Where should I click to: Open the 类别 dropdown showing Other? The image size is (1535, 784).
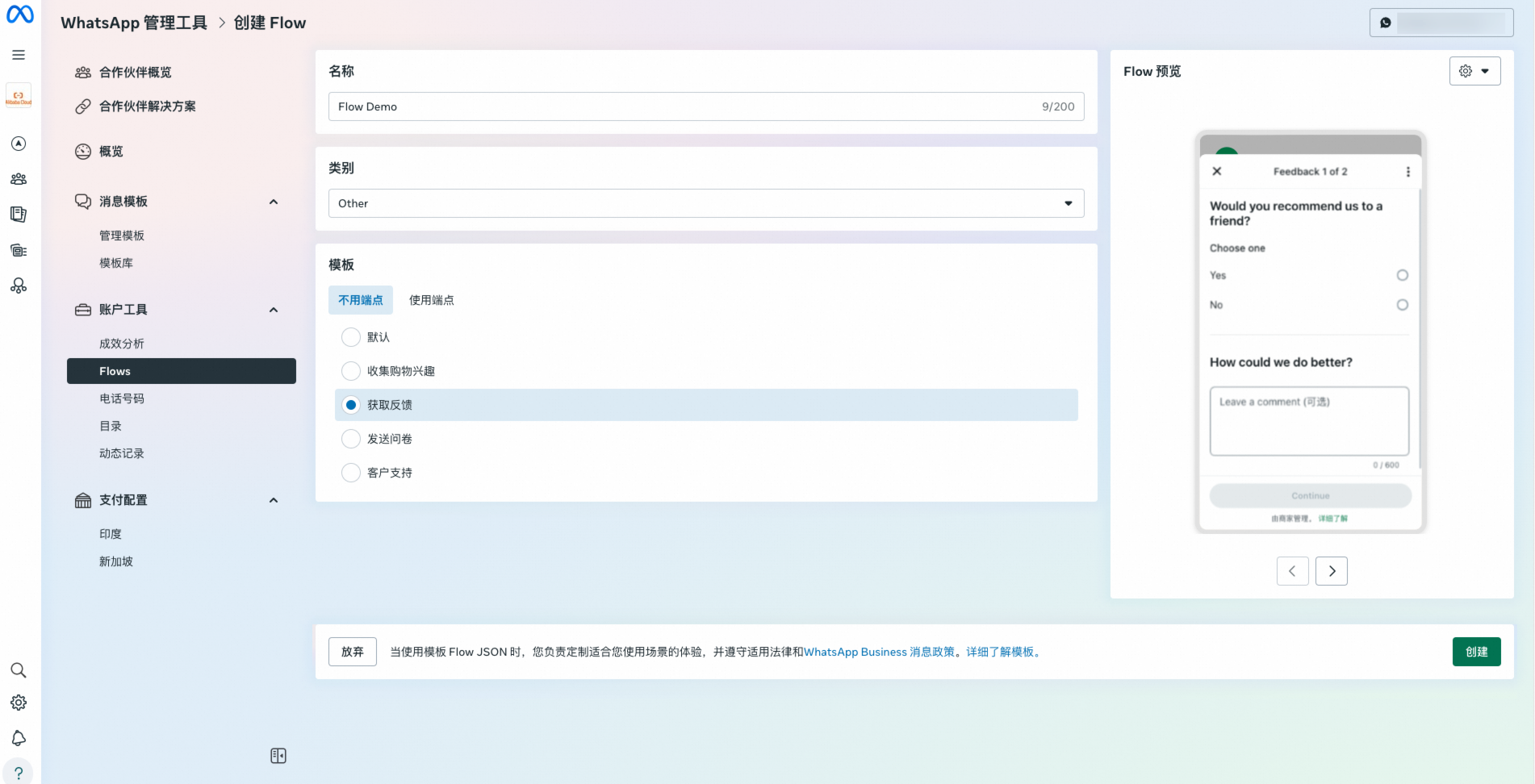tap(706, 203)
